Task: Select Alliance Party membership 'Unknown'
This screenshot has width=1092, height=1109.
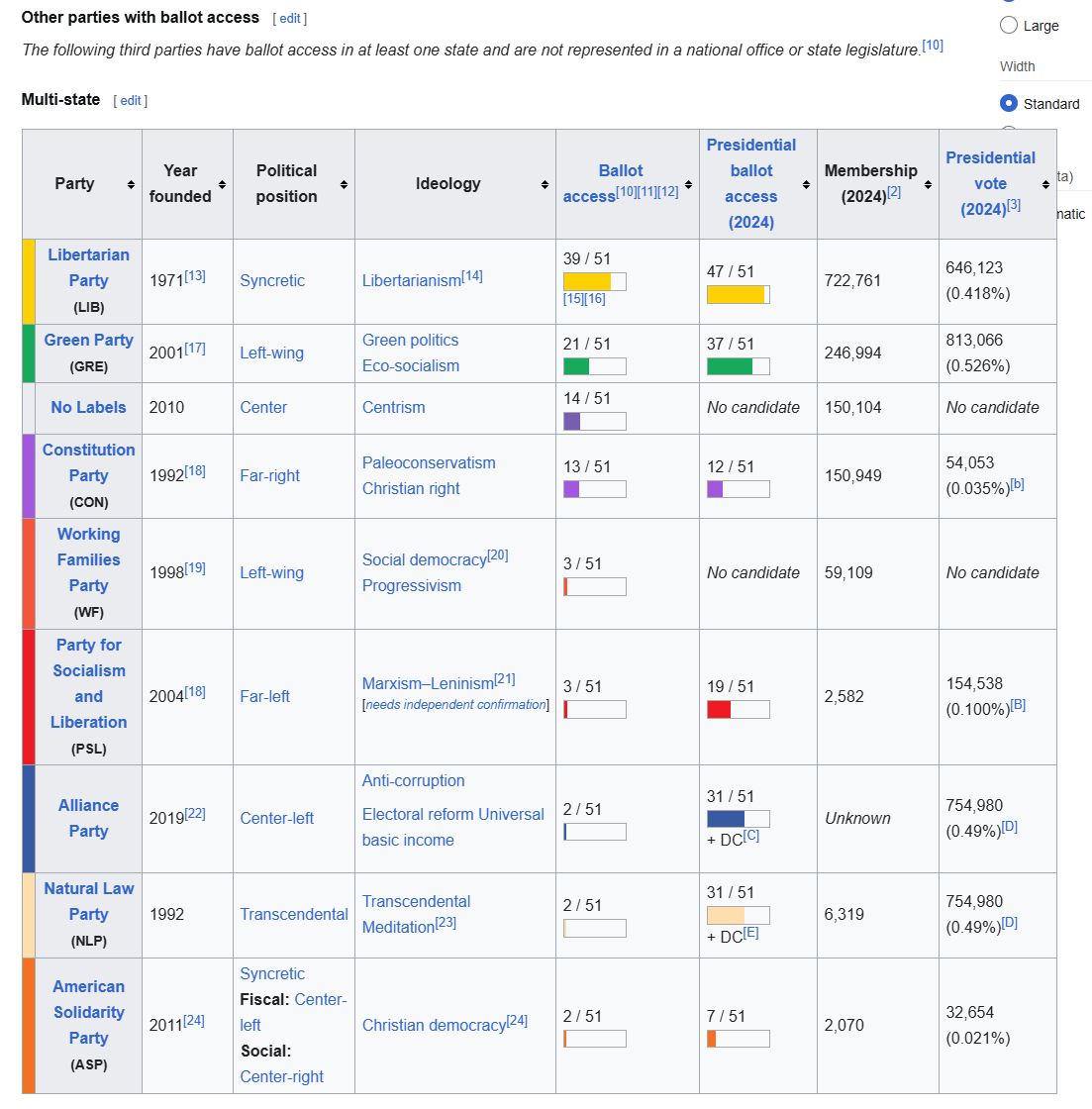Action: pyautogui.click(x=857, y=818)
